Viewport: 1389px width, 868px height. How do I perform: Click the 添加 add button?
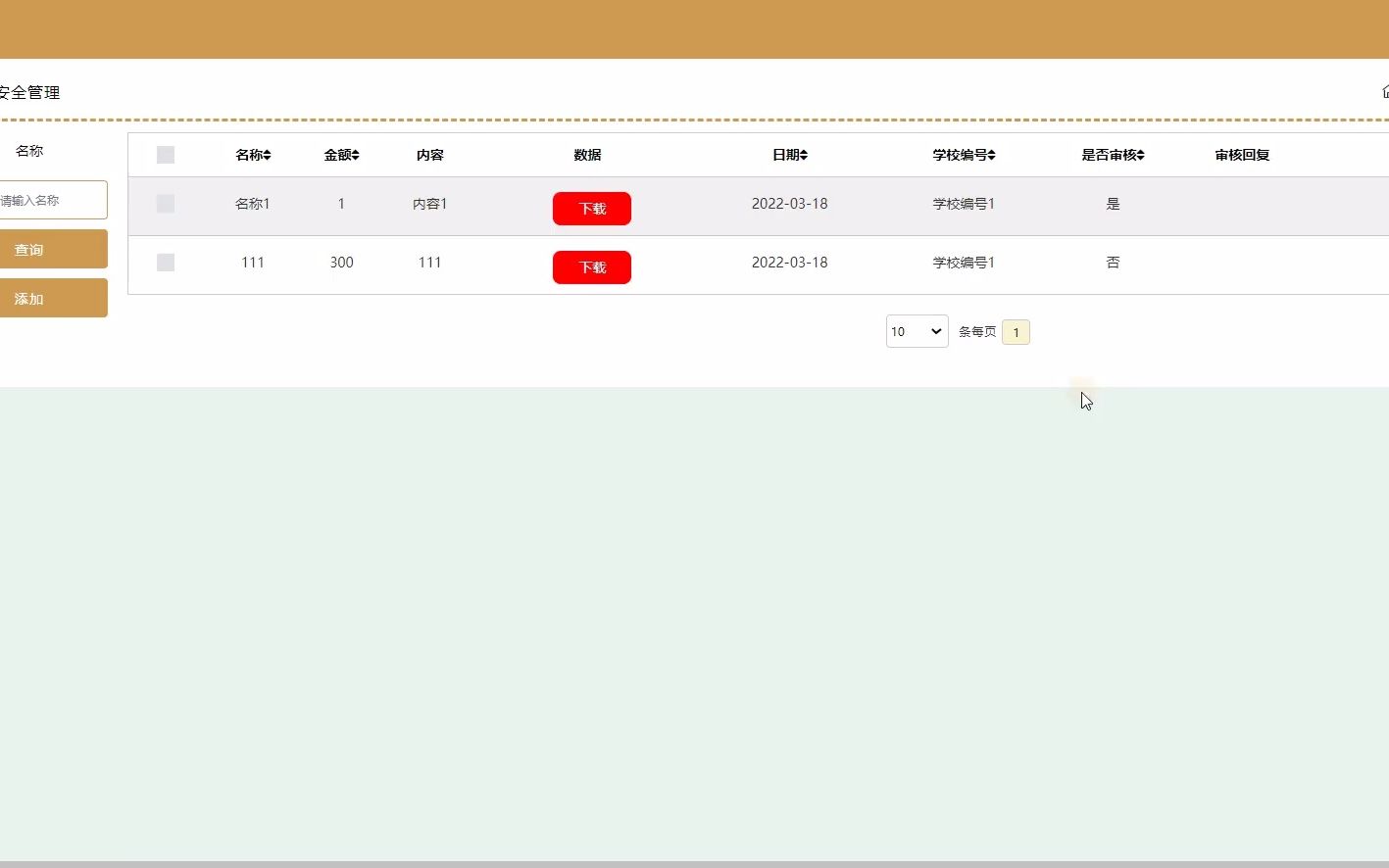[x=53, y=298]
